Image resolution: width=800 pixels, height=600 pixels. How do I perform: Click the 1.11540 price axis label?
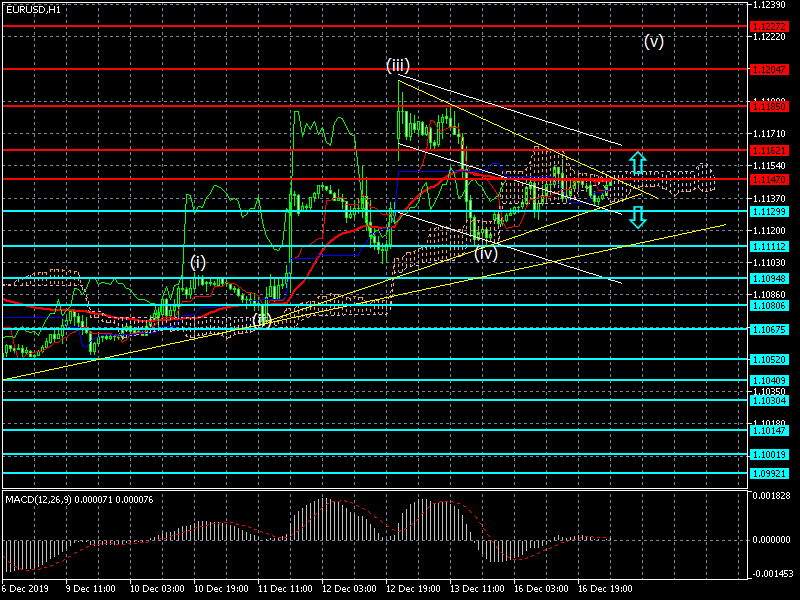(x=769, y=166)
